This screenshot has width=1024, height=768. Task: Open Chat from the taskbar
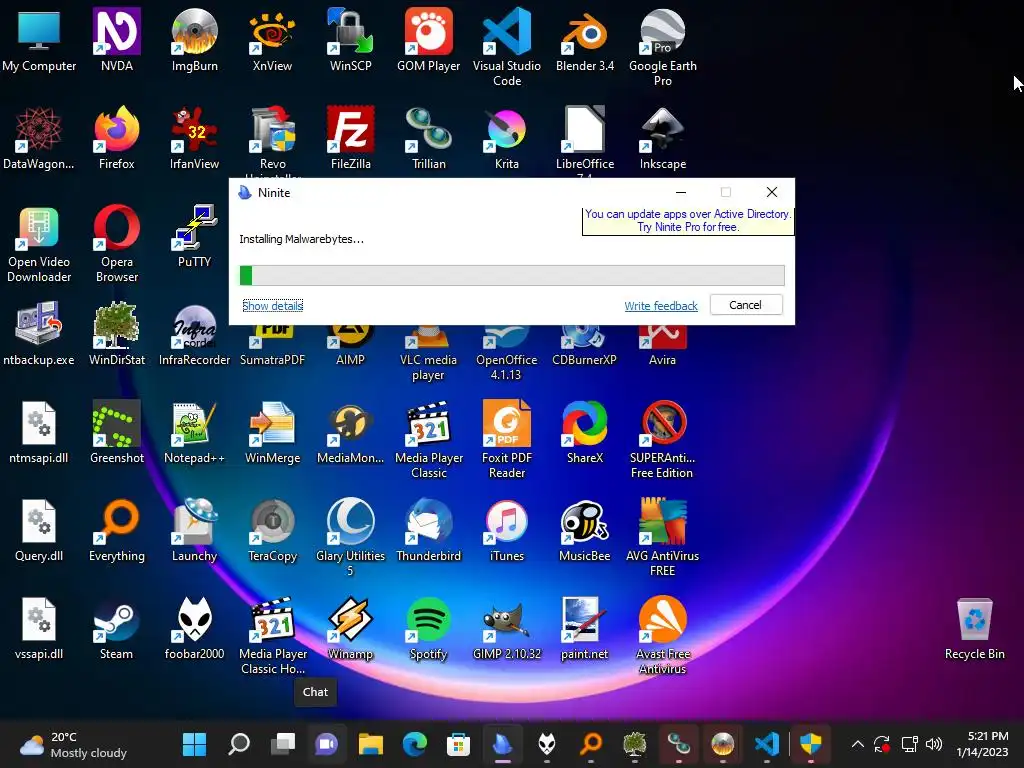(x=327, y=744)
